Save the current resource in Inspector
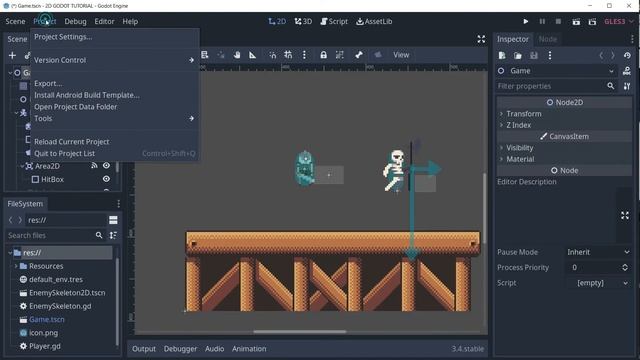This screenshot has width=640, height=360. [x=534, y=56]
